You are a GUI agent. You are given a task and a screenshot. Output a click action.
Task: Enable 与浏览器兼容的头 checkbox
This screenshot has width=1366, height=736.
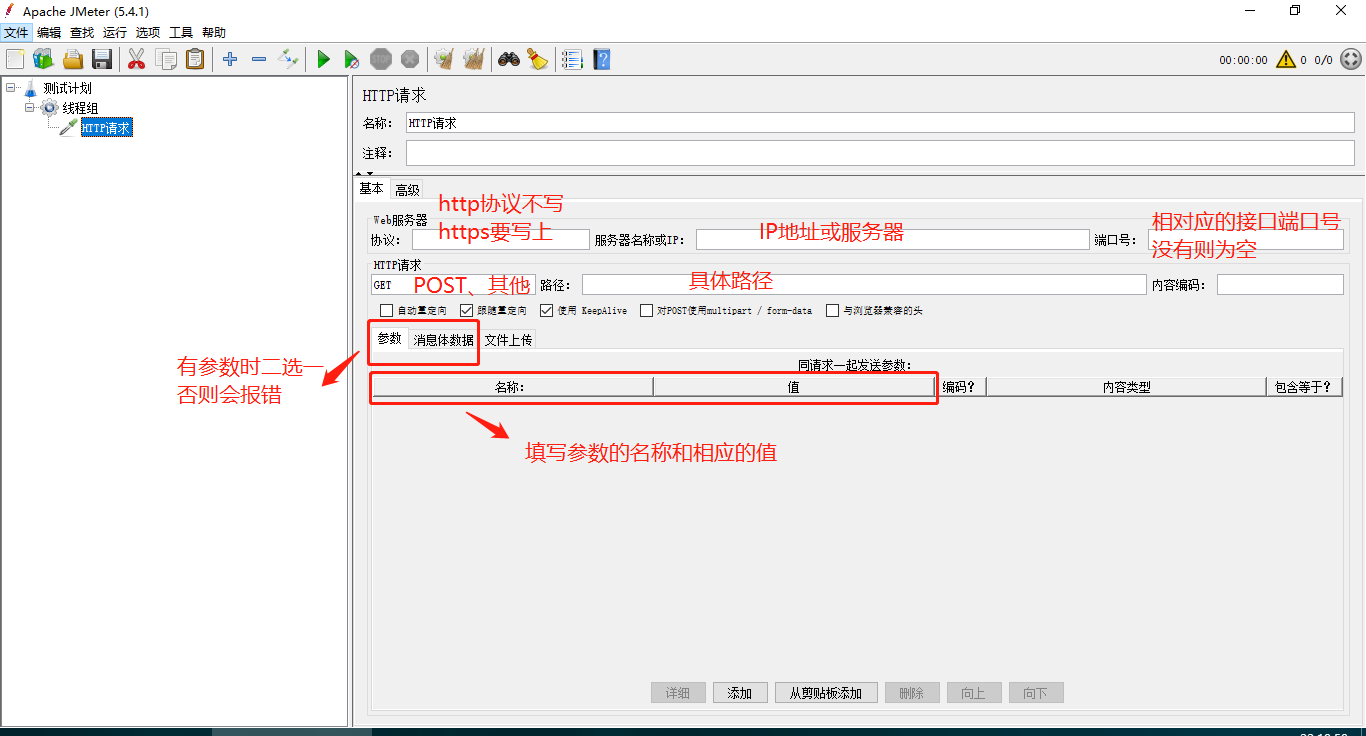pos(832,311)
